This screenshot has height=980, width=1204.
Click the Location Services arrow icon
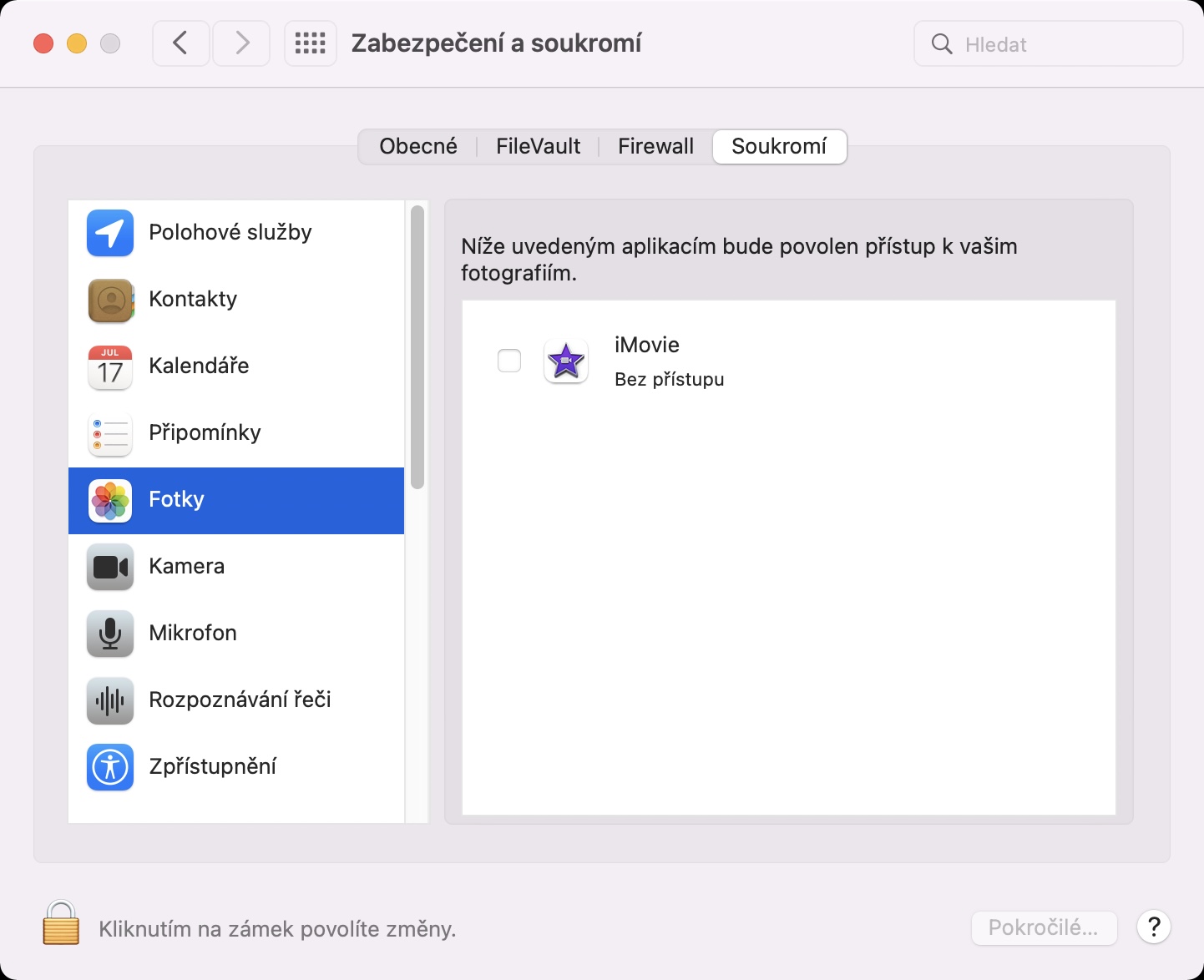pos(110,233)
